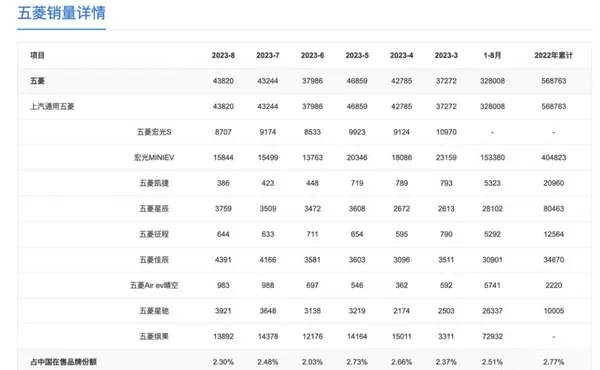The height and width of the screenshot is (370, 600).
Task: Open the 五菱征程 model link
Action: coord(154,234)
